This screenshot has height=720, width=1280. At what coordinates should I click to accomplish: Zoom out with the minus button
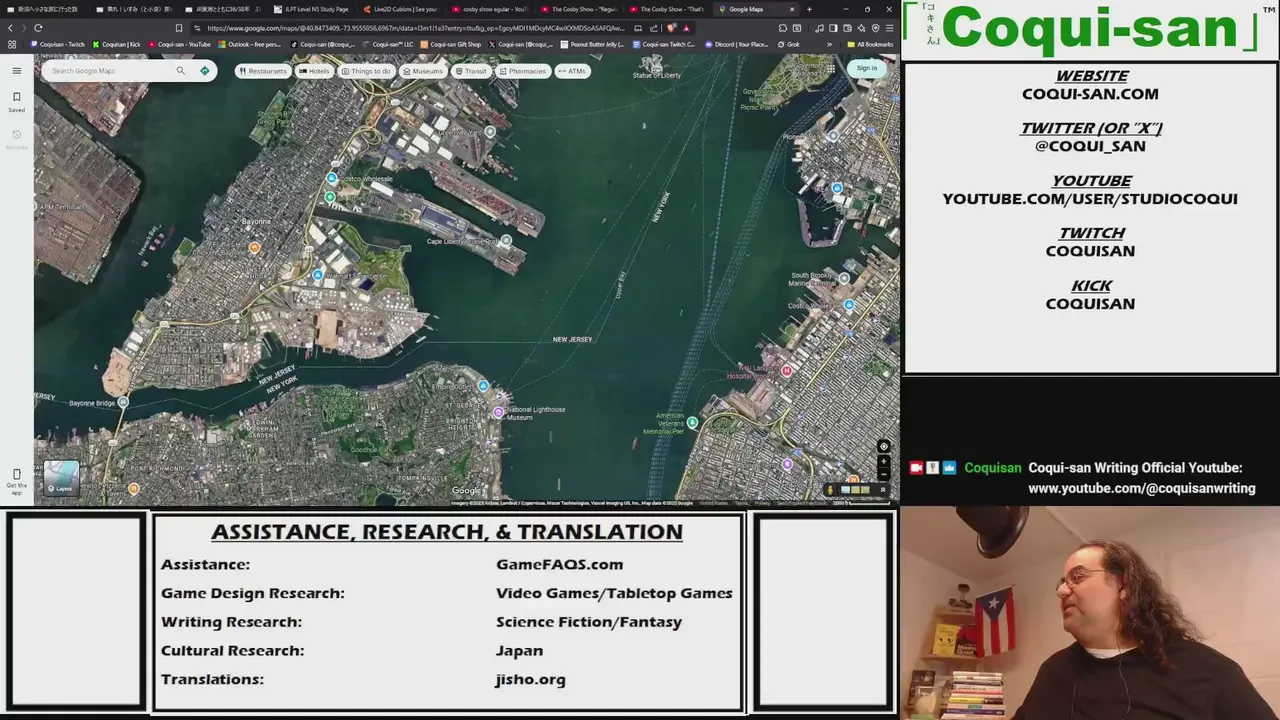pos(883,474)
